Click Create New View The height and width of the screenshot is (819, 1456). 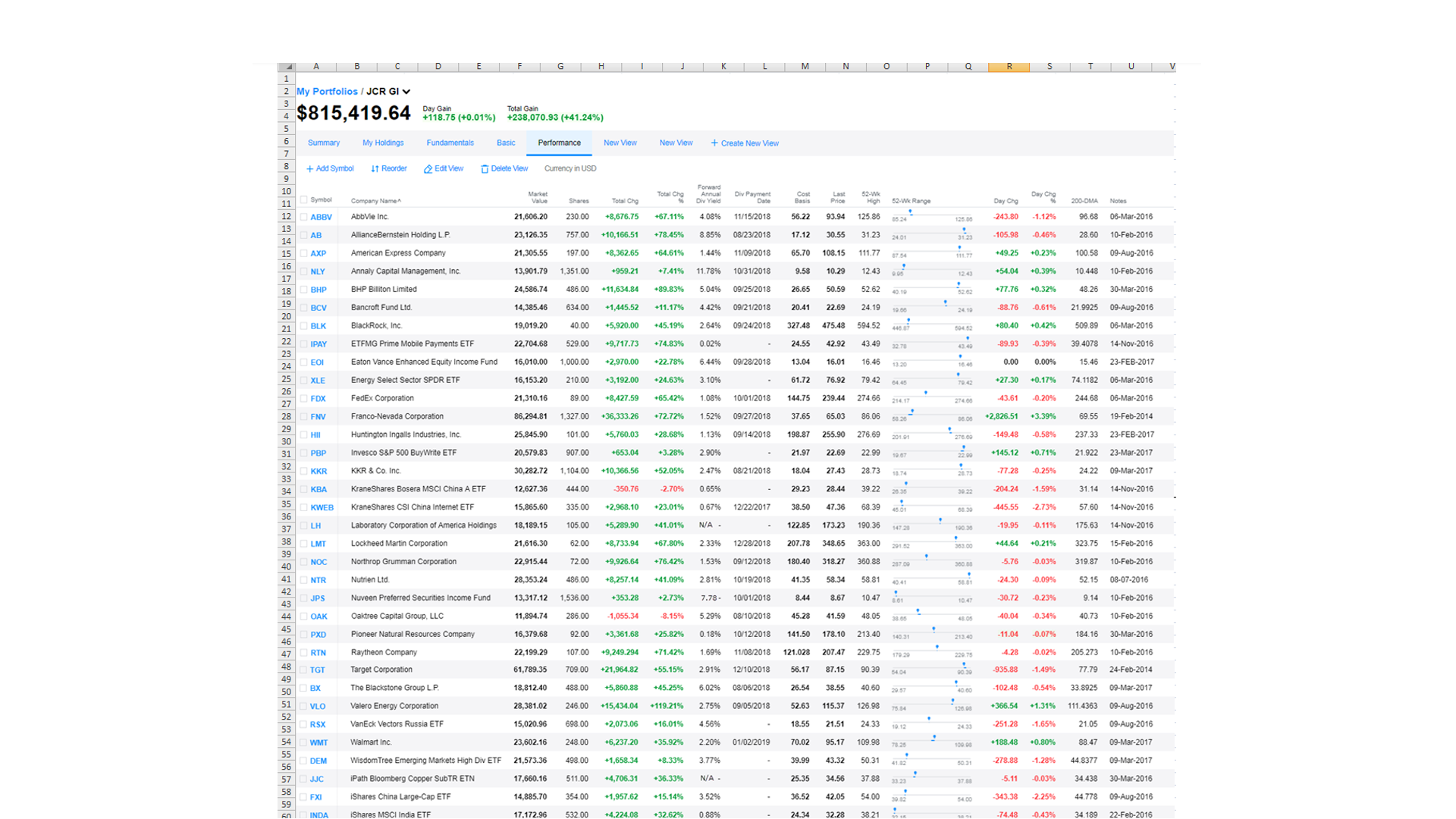(x=745, y=143)
